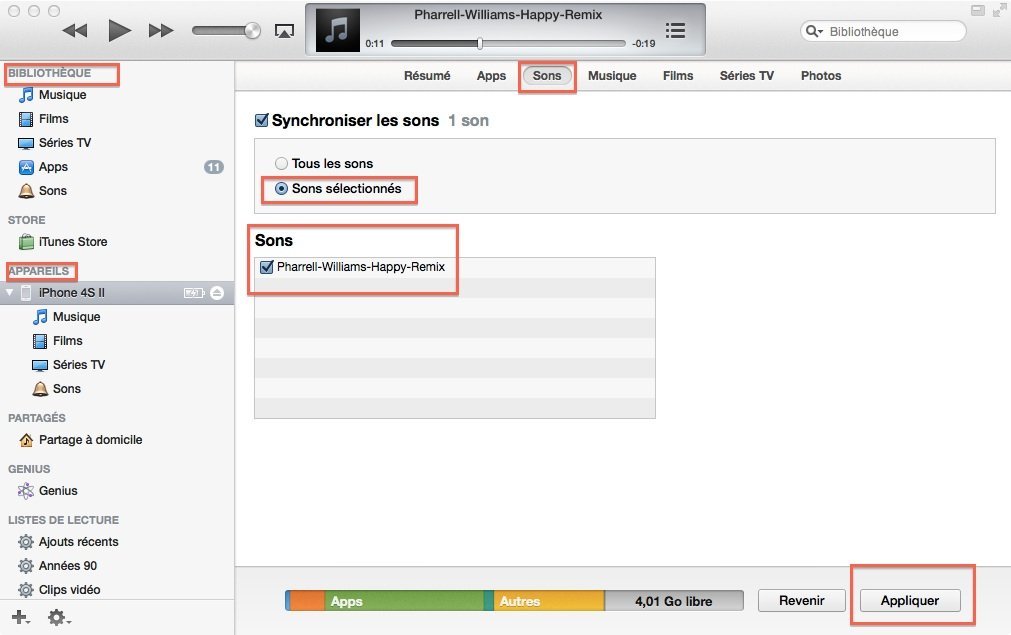Collapse the iPhone 4S II device tree
Viewport: 1011px width, 635px height.
[x=10, y=293]
